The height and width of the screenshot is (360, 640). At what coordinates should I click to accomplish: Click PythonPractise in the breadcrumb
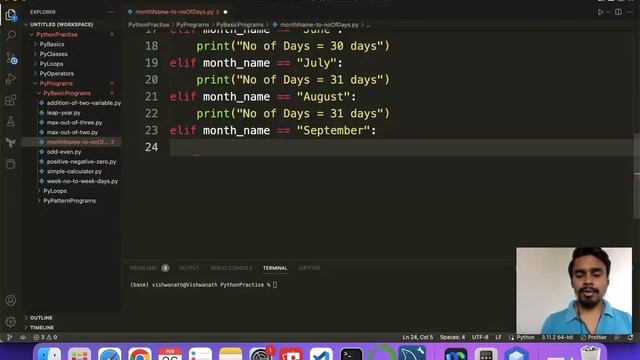tap(149, 25)
